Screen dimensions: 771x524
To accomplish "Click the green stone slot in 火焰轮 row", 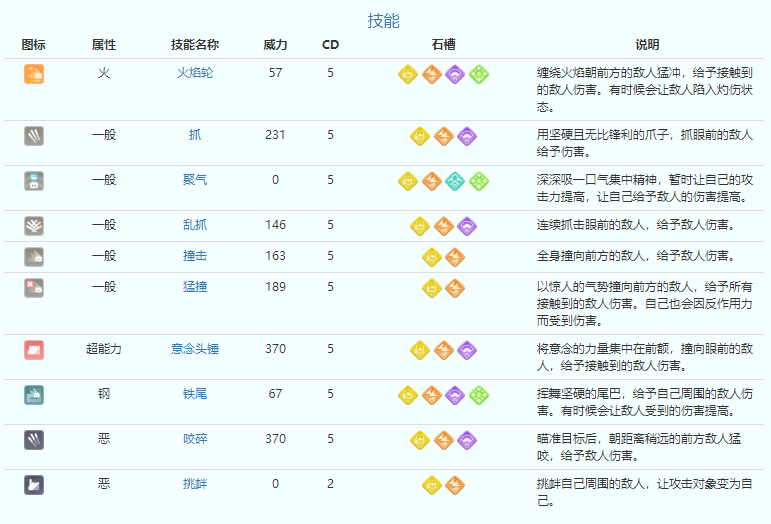I will coord(479,74).
